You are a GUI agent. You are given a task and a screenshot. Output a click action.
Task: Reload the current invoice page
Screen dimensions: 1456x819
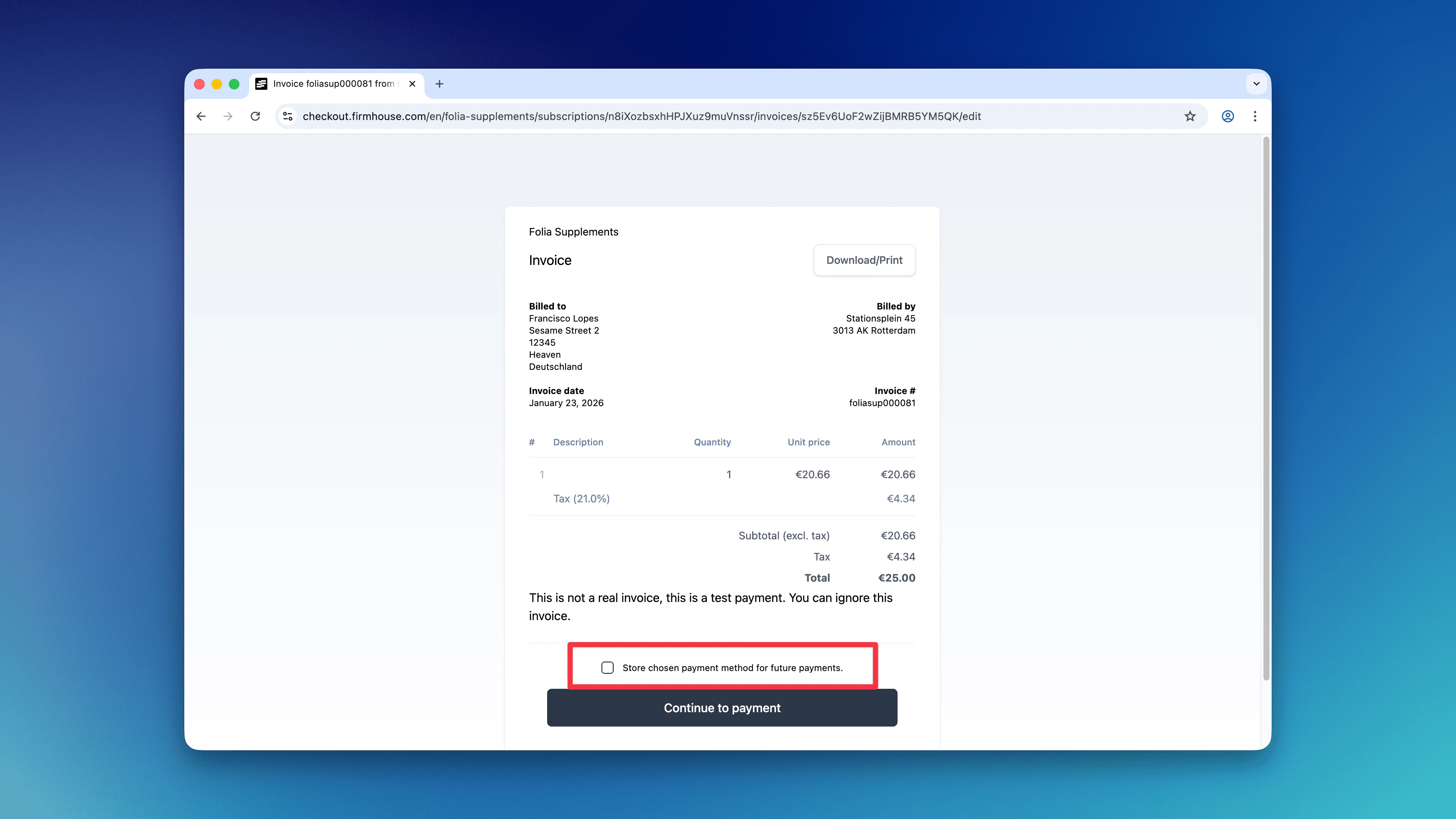coord(256,116)
